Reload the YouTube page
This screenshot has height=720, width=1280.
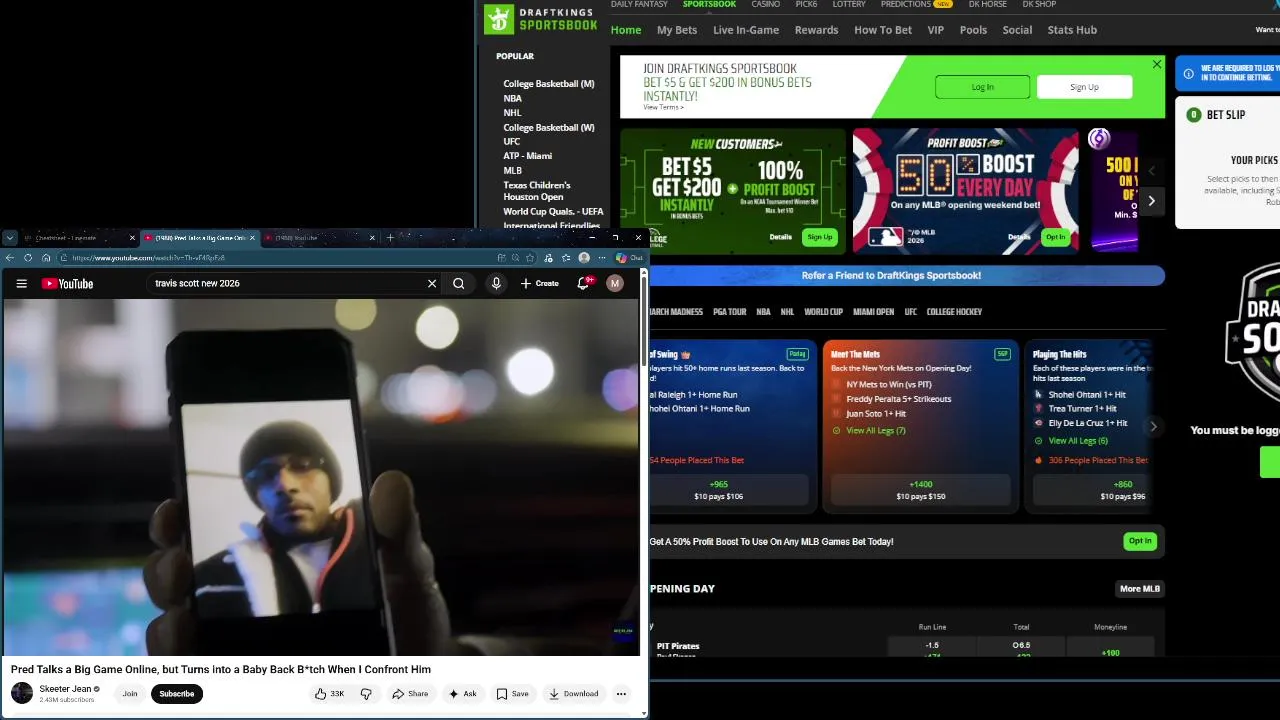tap(28, 258)
